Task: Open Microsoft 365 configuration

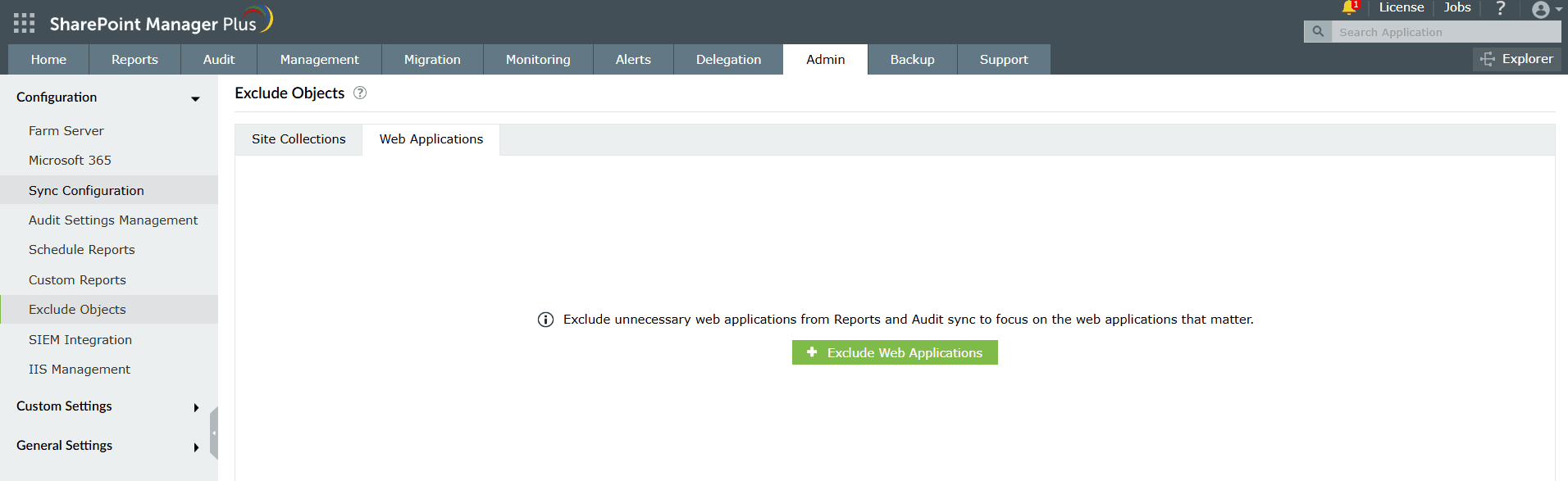Action: click(109, 161)
